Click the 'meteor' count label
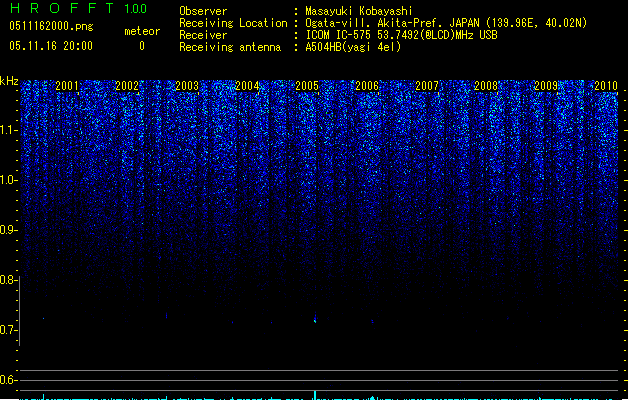Viewport: 629px width, 400px height. pyautogui.click(x=142, y=31)
